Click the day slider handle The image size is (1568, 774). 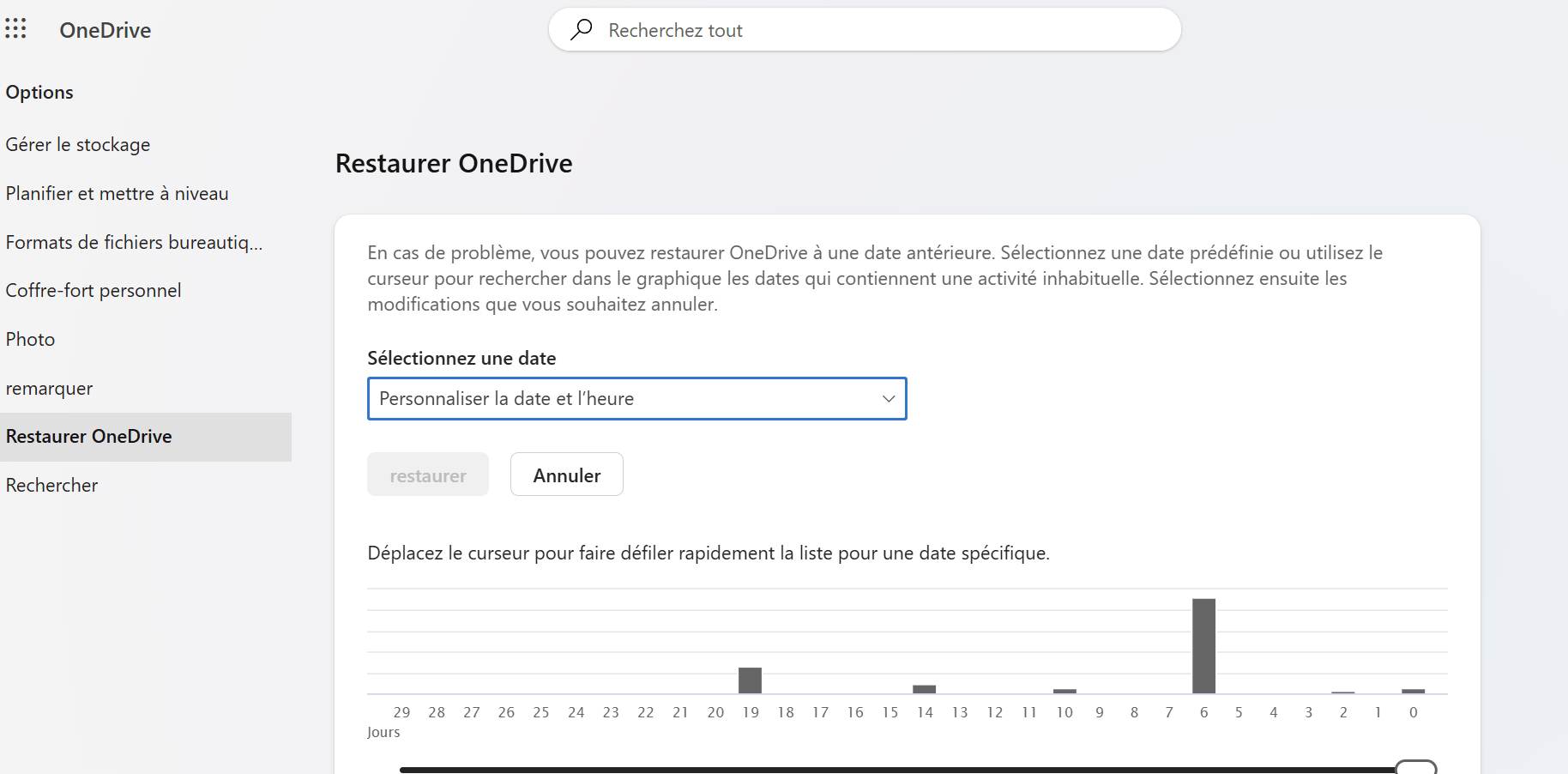click(1415, 767)
